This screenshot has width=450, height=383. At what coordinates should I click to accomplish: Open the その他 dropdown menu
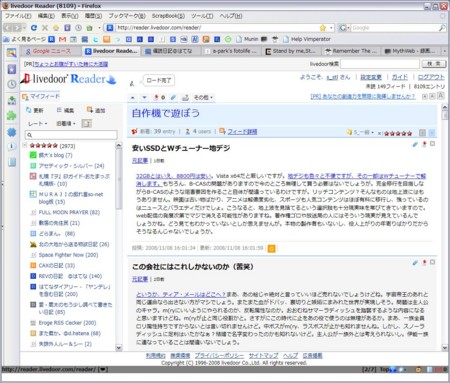tap(203, 98)
